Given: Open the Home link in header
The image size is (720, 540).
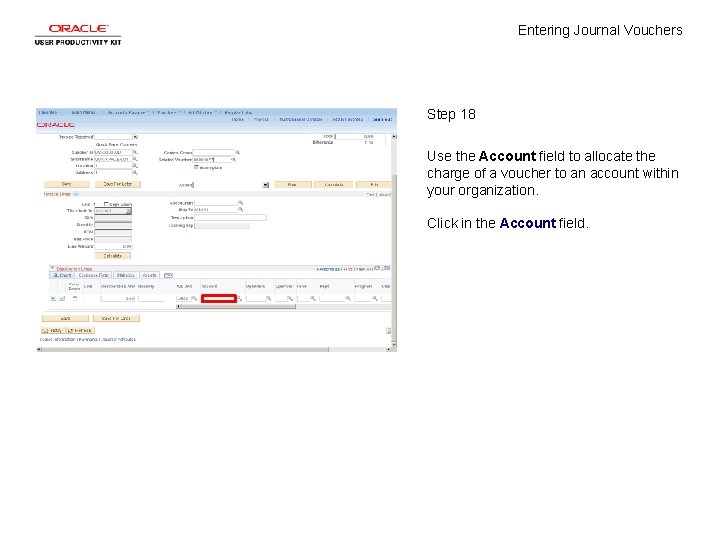Looking at the screenshot, I should (237, 119).
